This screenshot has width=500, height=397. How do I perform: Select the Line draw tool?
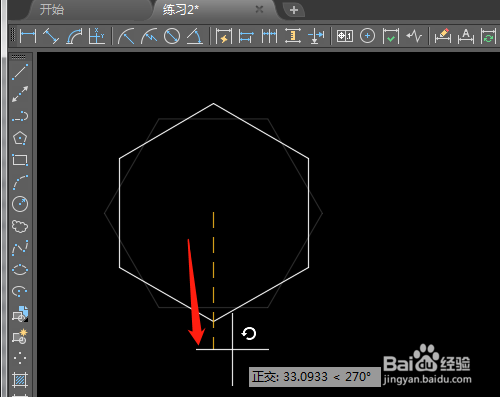coord(20,72)
